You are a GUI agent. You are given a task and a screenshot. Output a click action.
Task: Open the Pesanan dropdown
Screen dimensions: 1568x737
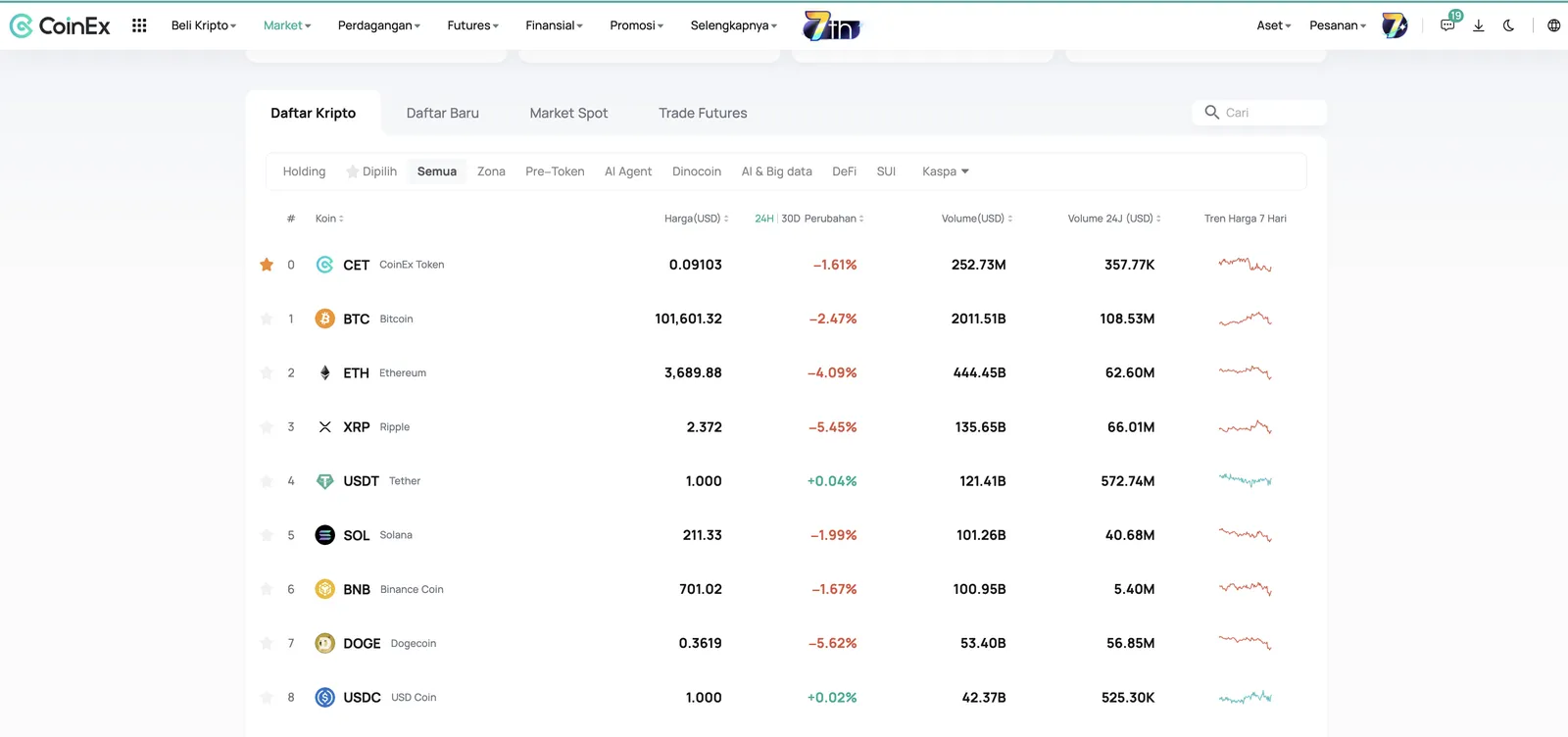(x=1338, y=25)
